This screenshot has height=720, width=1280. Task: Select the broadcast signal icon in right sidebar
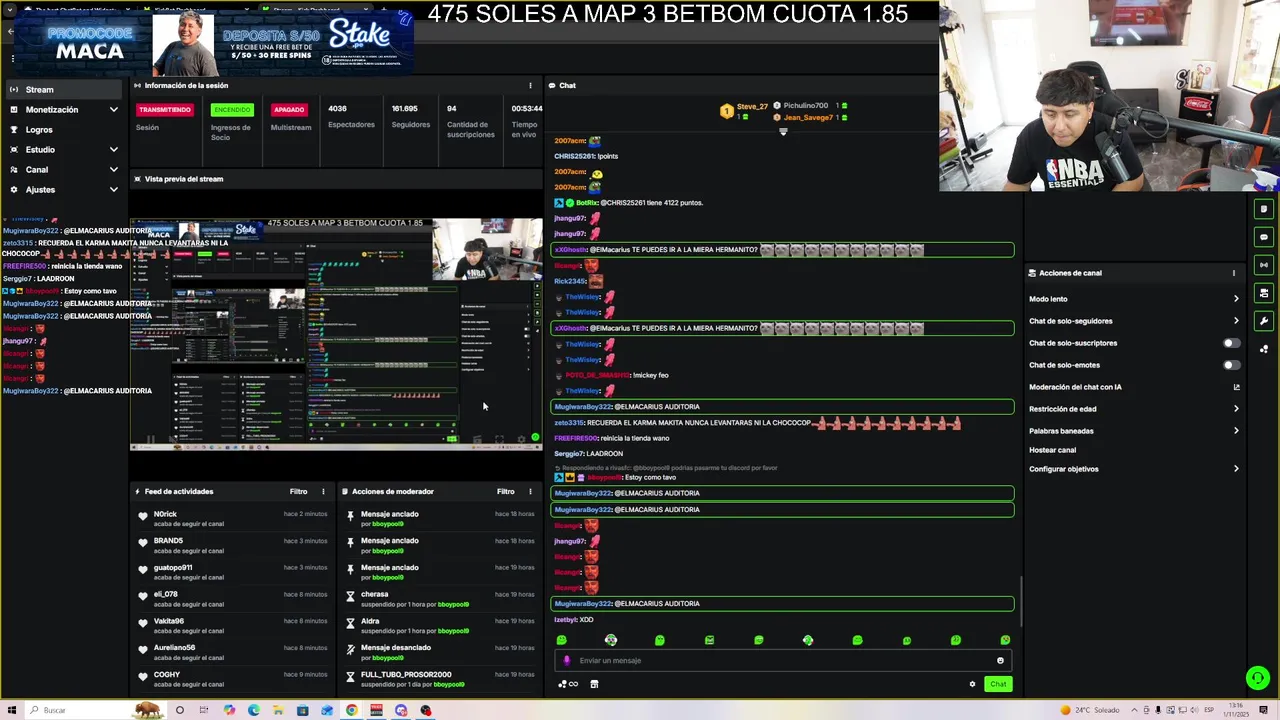pyautogui.click(x=1264, y=265)
